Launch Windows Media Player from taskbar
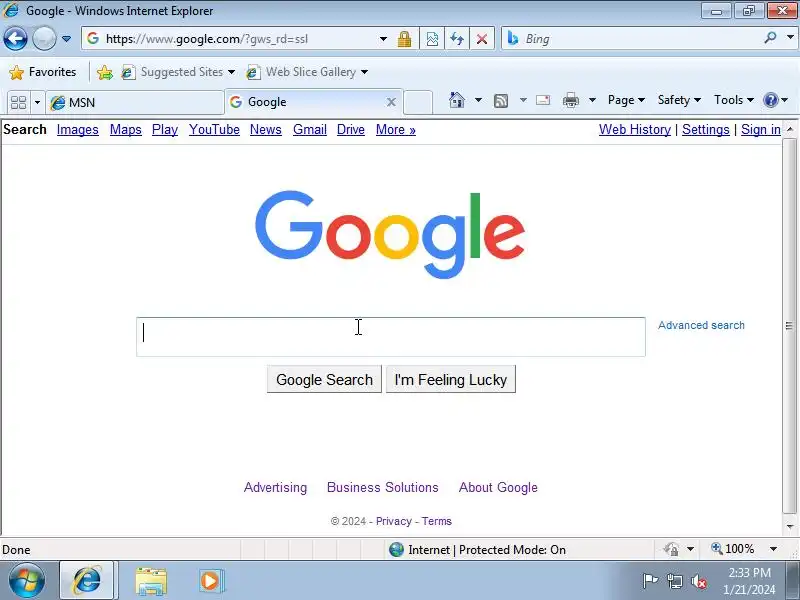Image resolution: width=800 pixels, height=600 pixels. [211, 581]
